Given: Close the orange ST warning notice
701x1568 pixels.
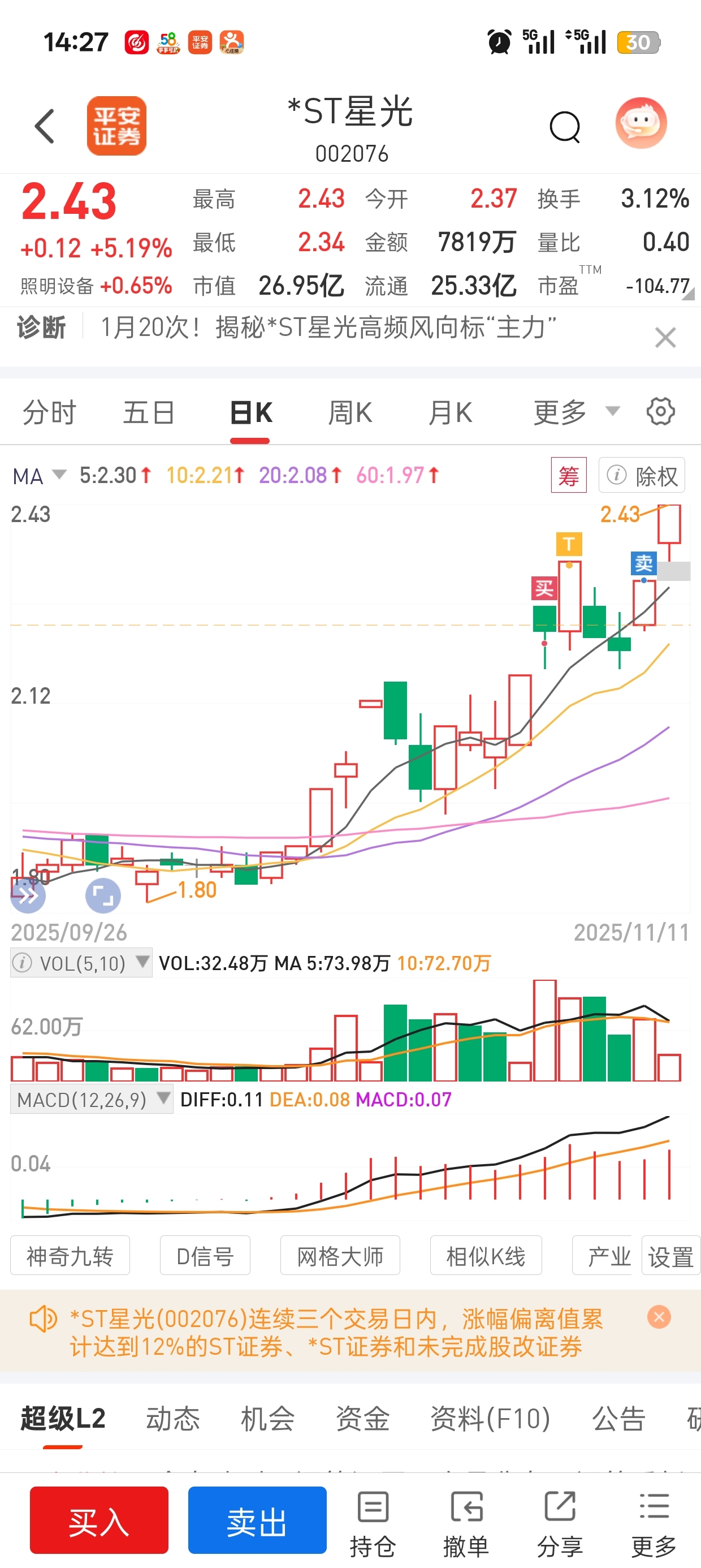Looking at the screenshot, I should point(659,1317).
